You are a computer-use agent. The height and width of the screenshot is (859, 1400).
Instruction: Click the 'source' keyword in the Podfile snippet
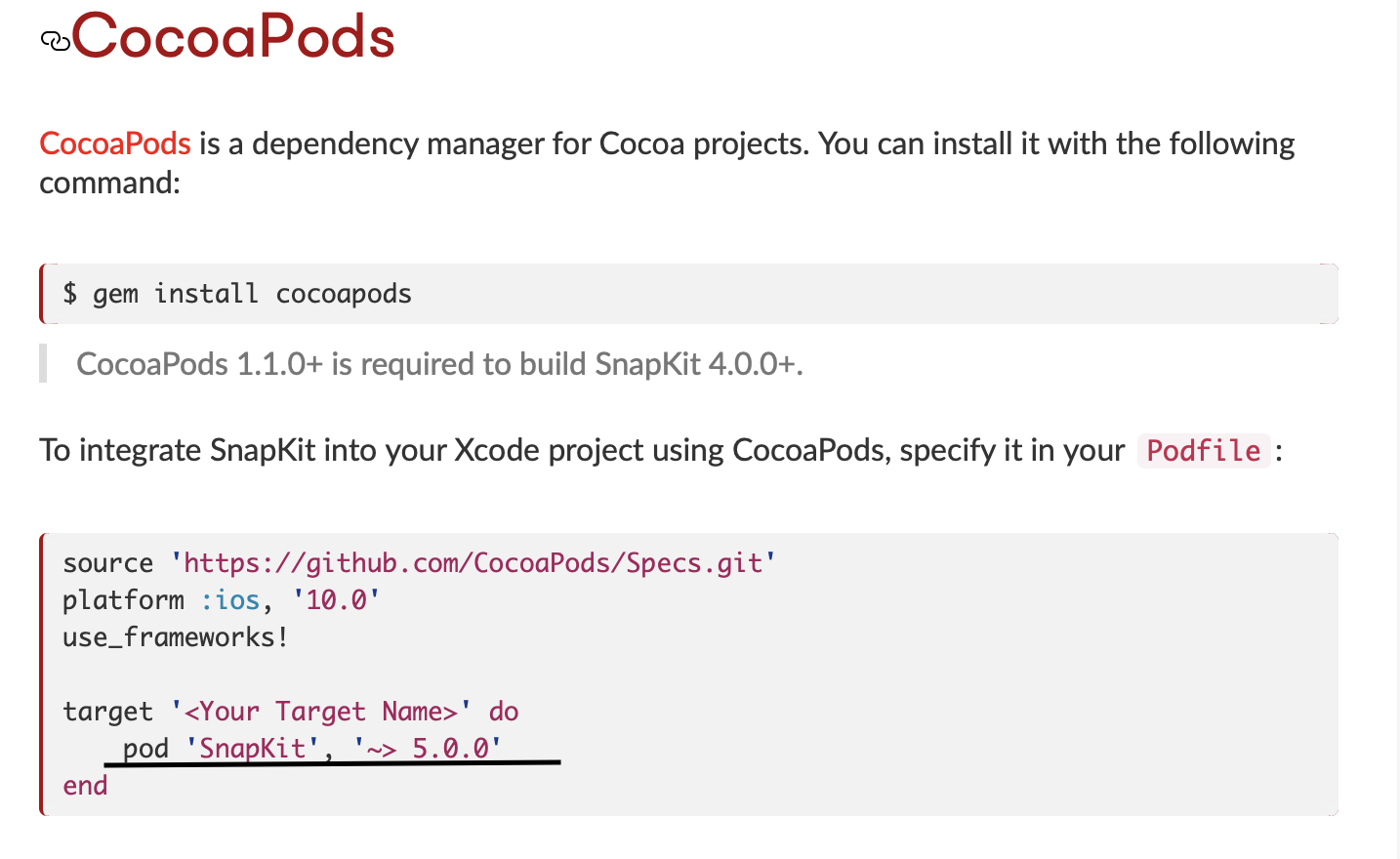click(x=107, y=563)
